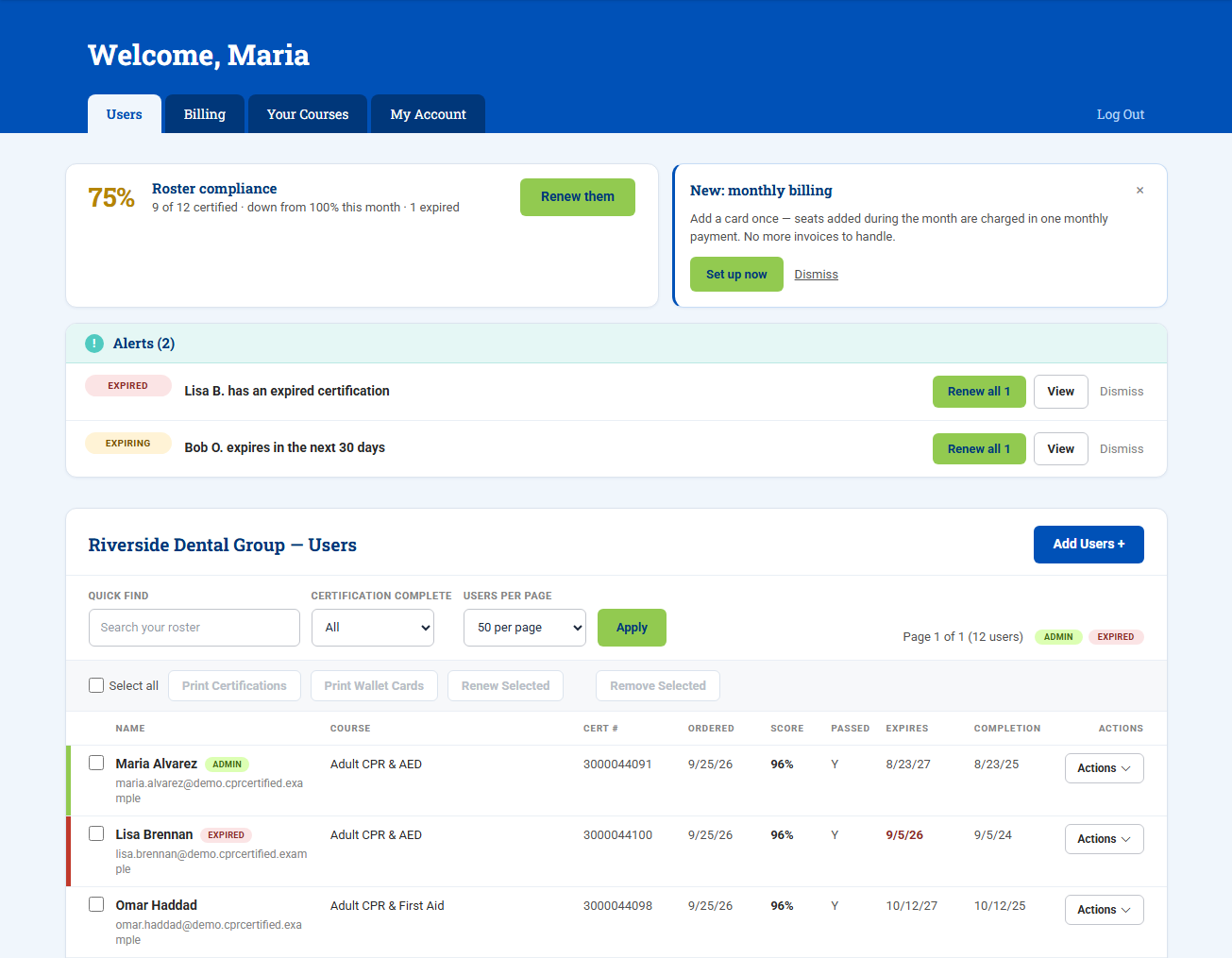
Task: Click the EXPIRED legend badge near pagination
Action: coord(1116,637)
